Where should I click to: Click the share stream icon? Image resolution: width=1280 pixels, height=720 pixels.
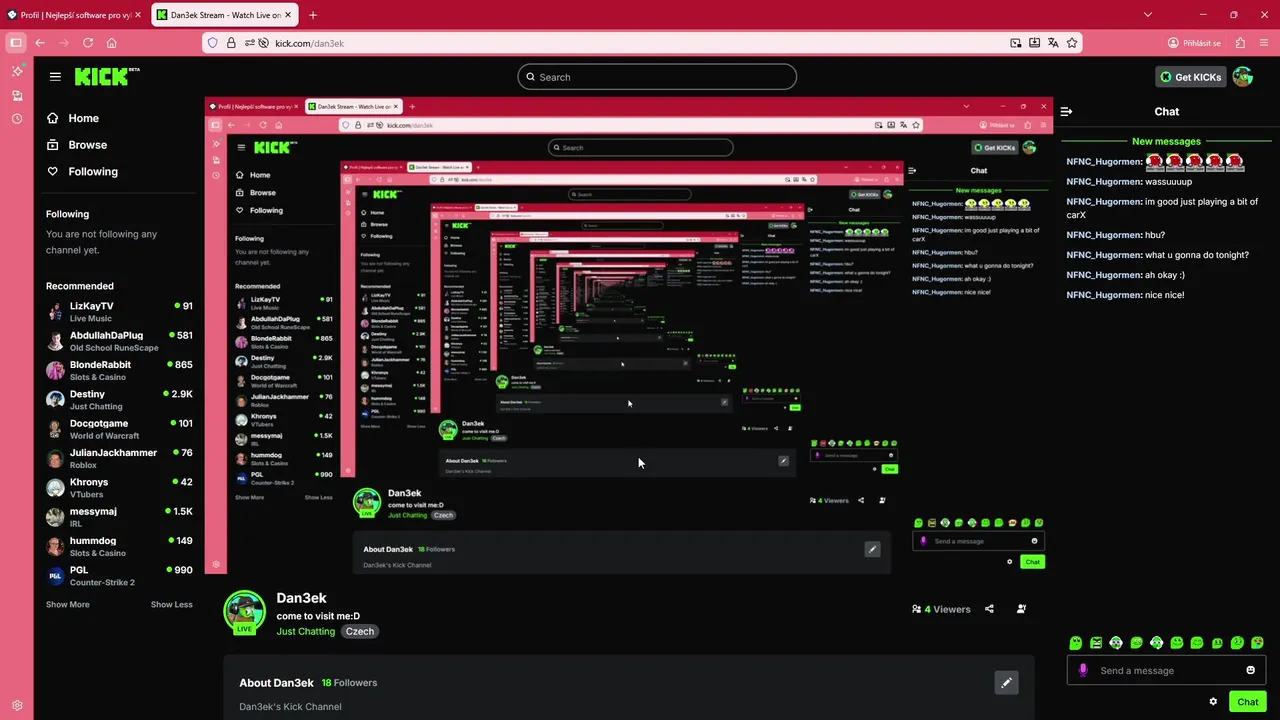pos(989,609)
